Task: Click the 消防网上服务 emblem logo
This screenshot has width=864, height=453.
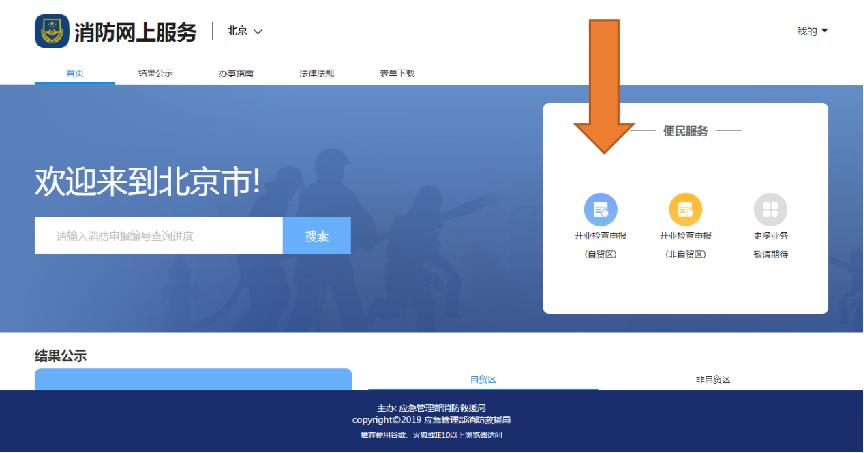Action: coord(52,31)
